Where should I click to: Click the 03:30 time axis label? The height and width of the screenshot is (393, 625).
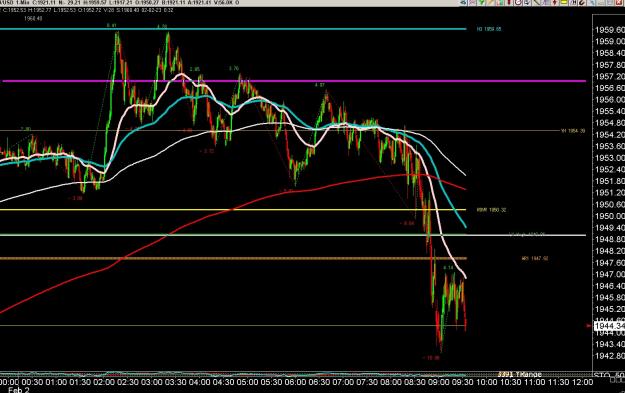tap(175, 382)
